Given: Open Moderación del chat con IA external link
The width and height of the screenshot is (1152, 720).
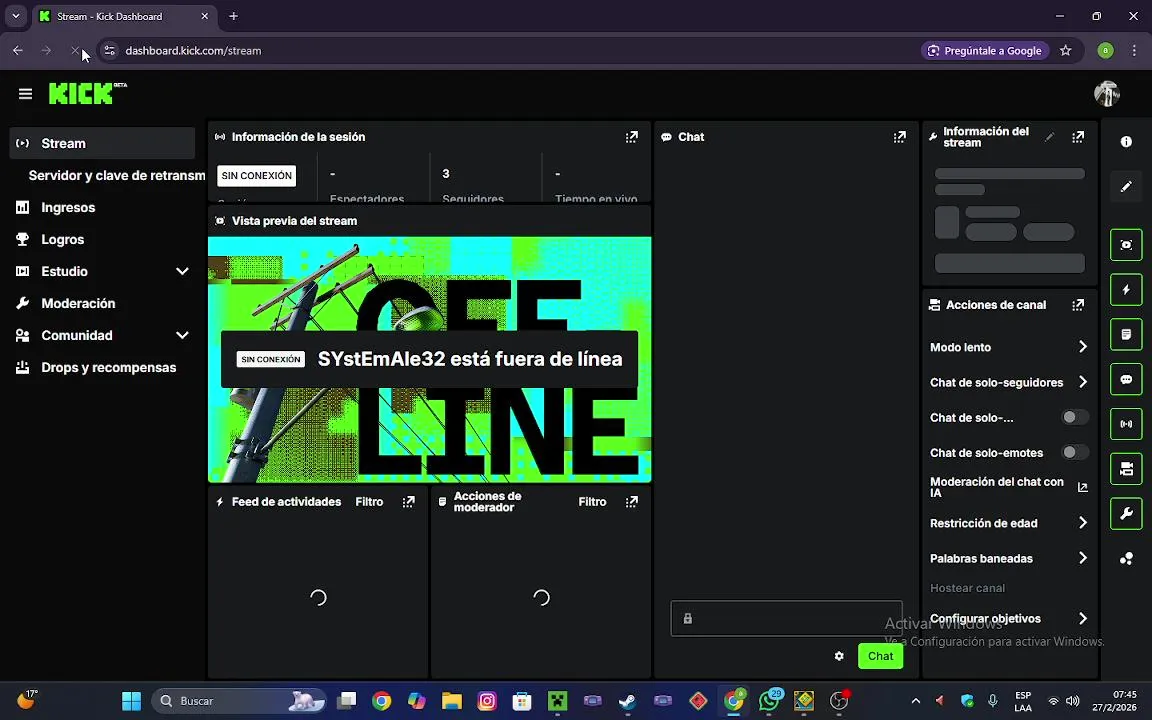Looking at the screenshot, I should click(x=1082, y=487).
